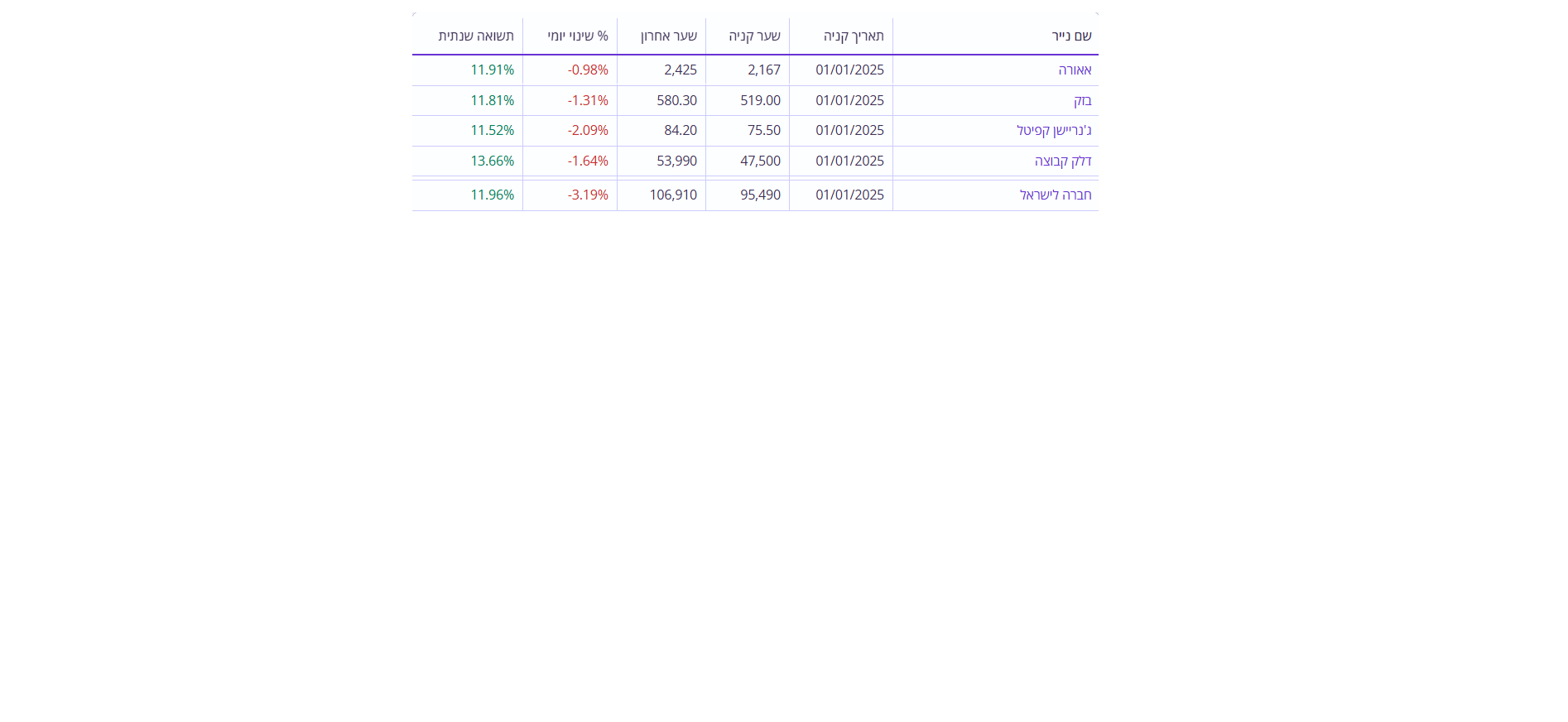Select the -3.19% daily change cell
The image size is (1568, 722).
pos(588,195)
